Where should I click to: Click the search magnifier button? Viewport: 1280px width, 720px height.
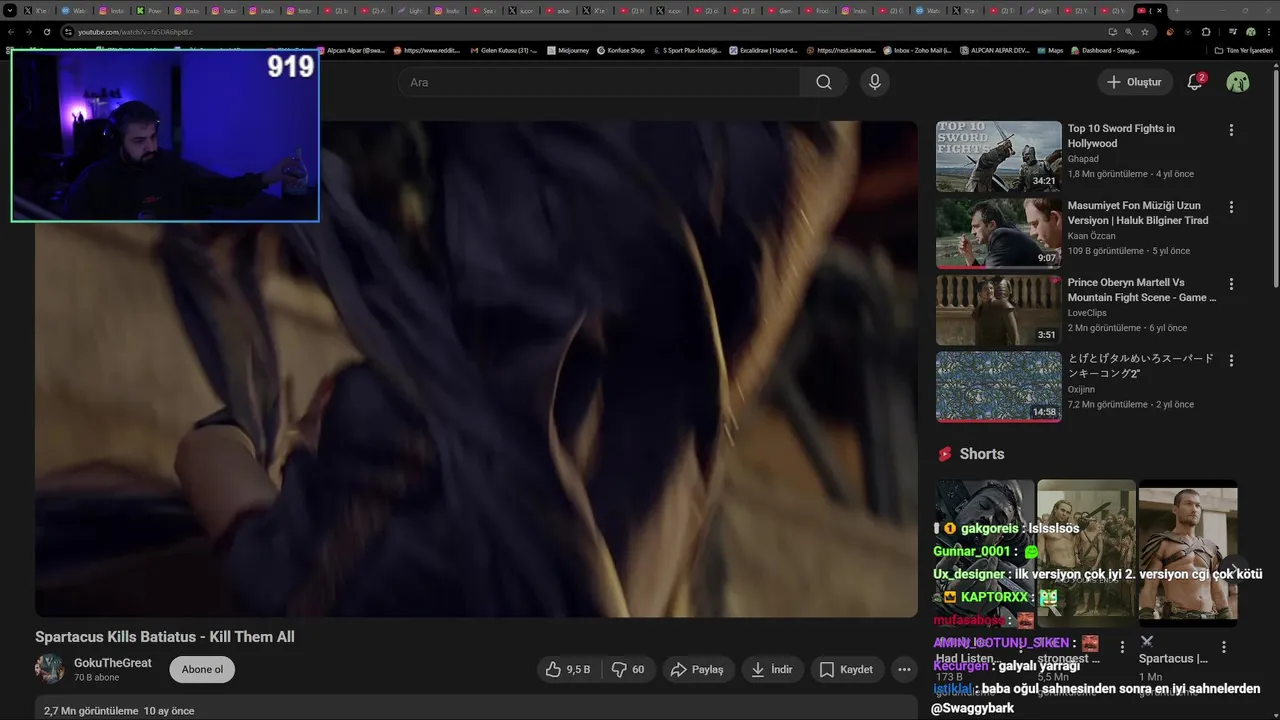pos(824,82)
